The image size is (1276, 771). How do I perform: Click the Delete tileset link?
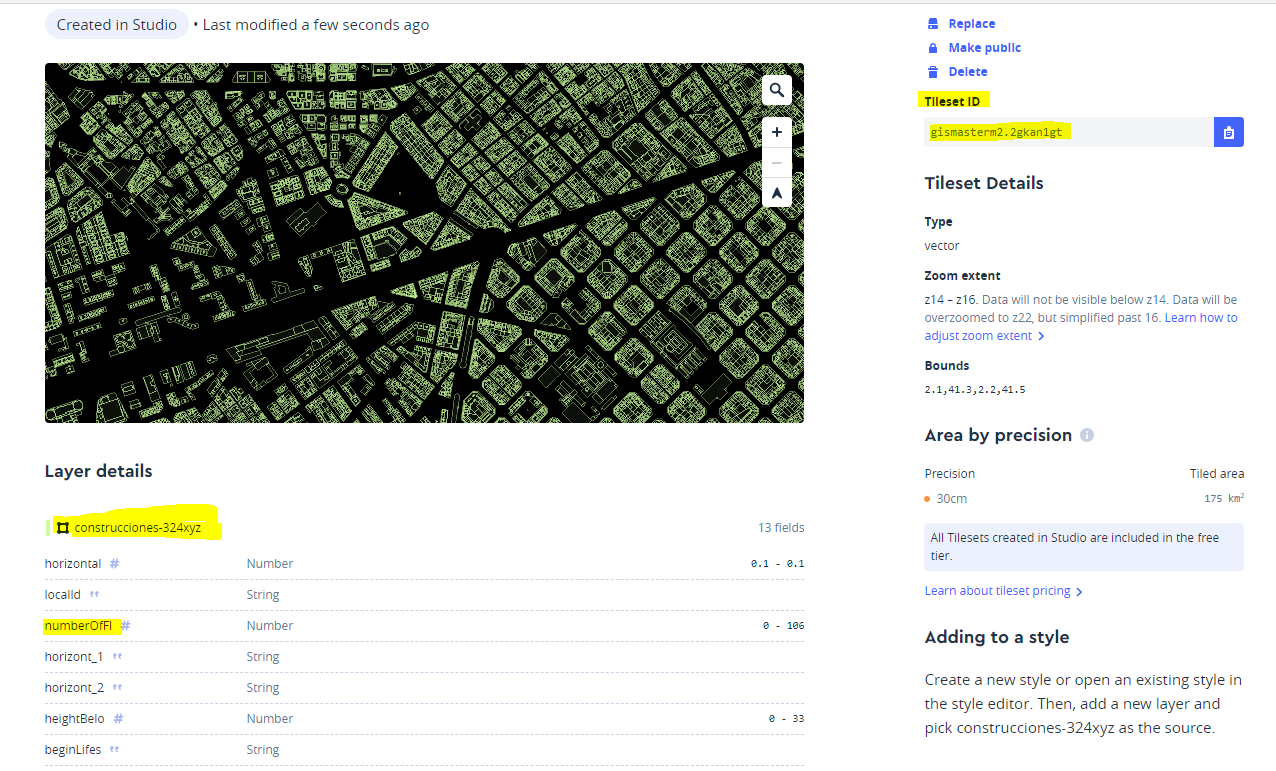[968, 71]
